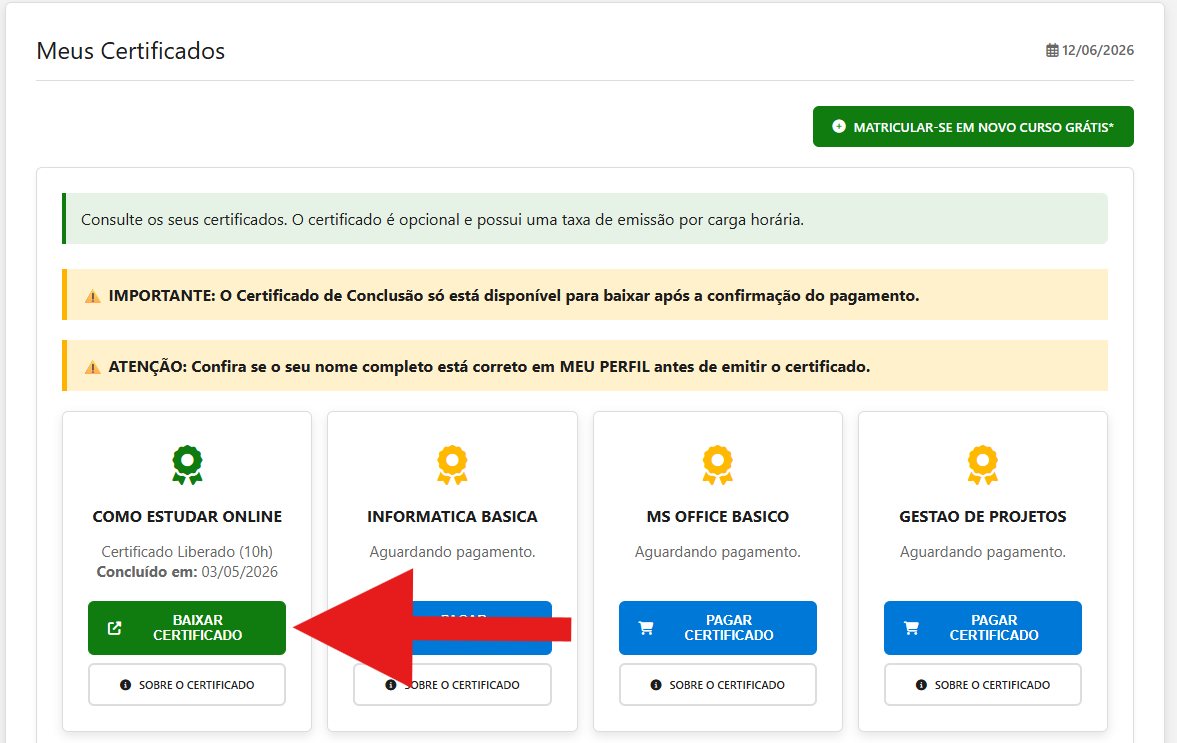Click the Meus Certificados heading
The width and height of the screenshot is (1177, 743).
pos(131,51)
